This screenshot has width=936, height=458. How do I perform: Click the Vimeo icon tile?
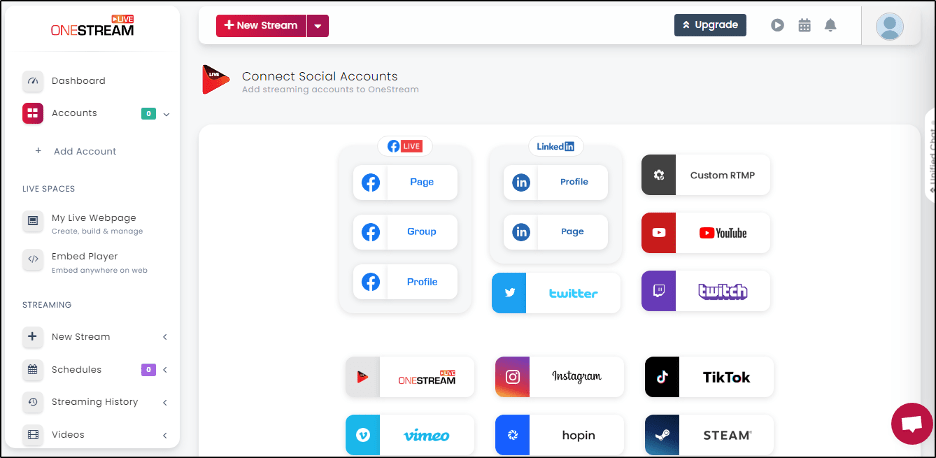point(362,435)
